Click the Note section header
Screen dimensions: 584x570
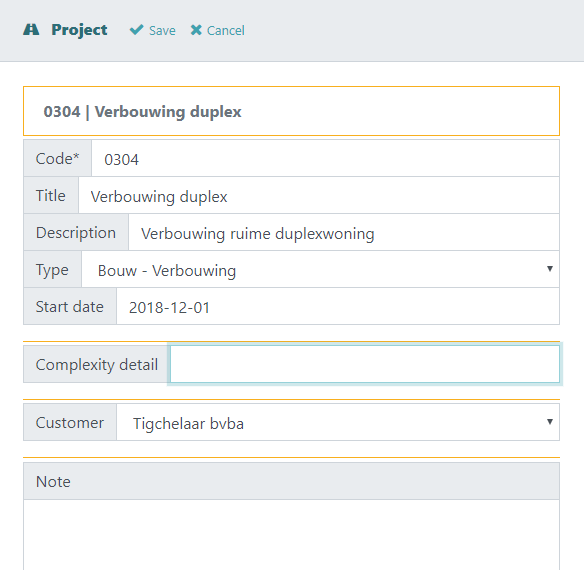[x=291, y=481]
